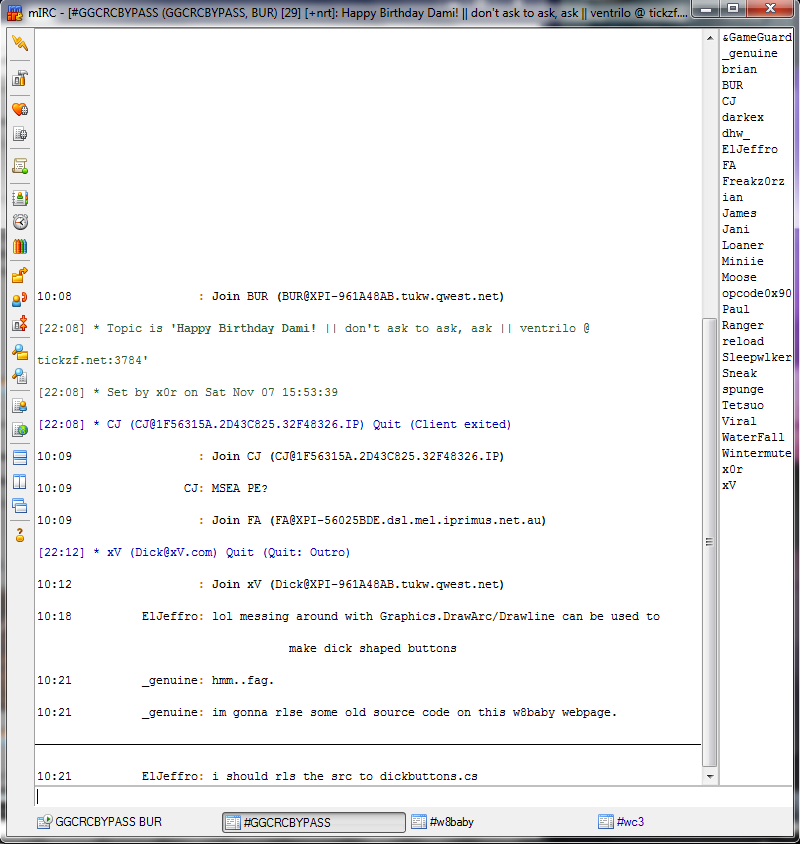Image resolution: width=800 pixels, height=844 pixels.
Task: Click the message input box
Action: tap(413, 796)
